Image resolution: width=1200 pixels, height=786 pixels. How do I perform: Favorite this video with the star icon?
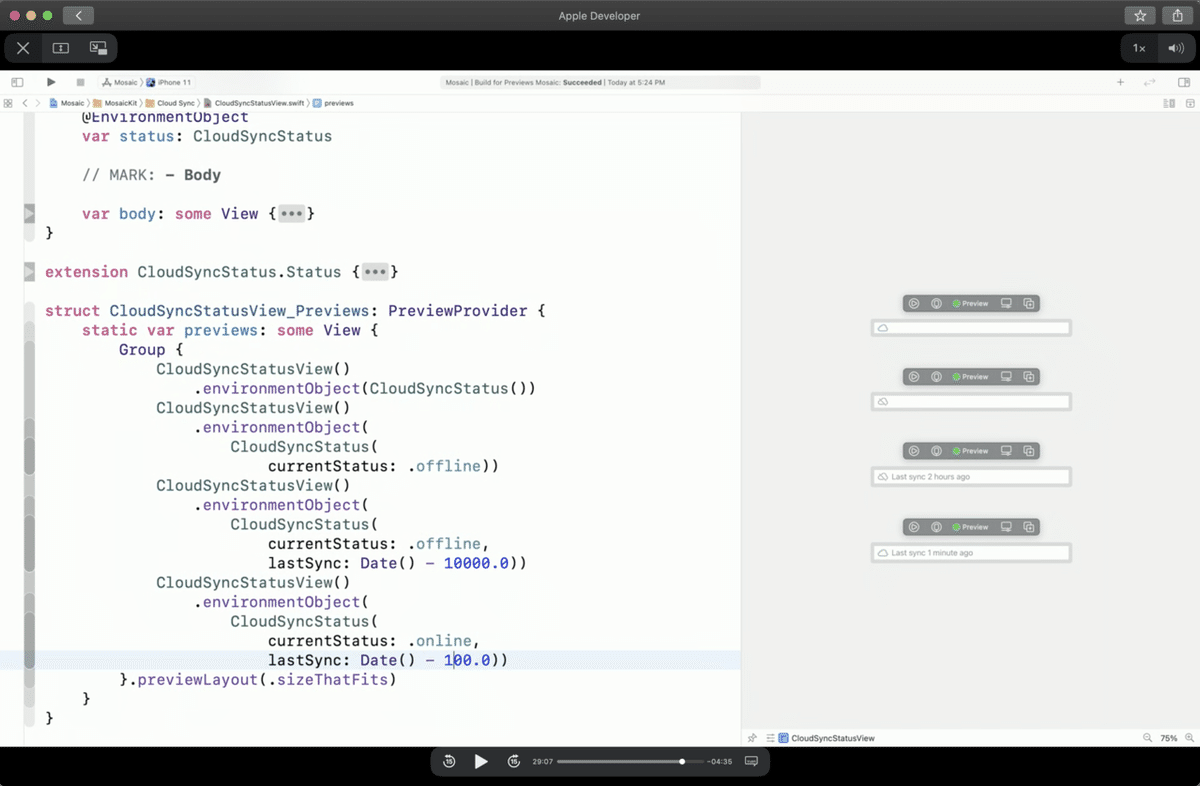coord(1140,15)
